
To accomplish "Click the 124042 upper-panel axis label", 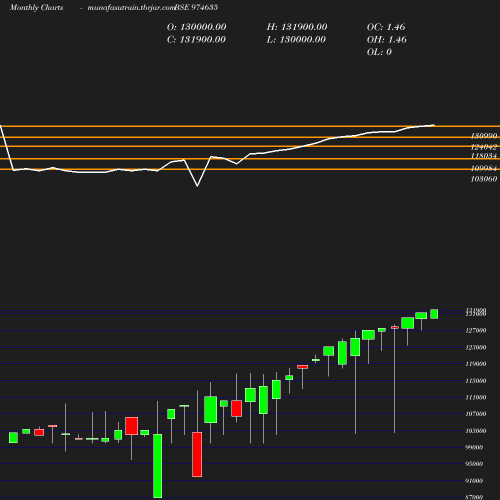I will tap(484, 147).
